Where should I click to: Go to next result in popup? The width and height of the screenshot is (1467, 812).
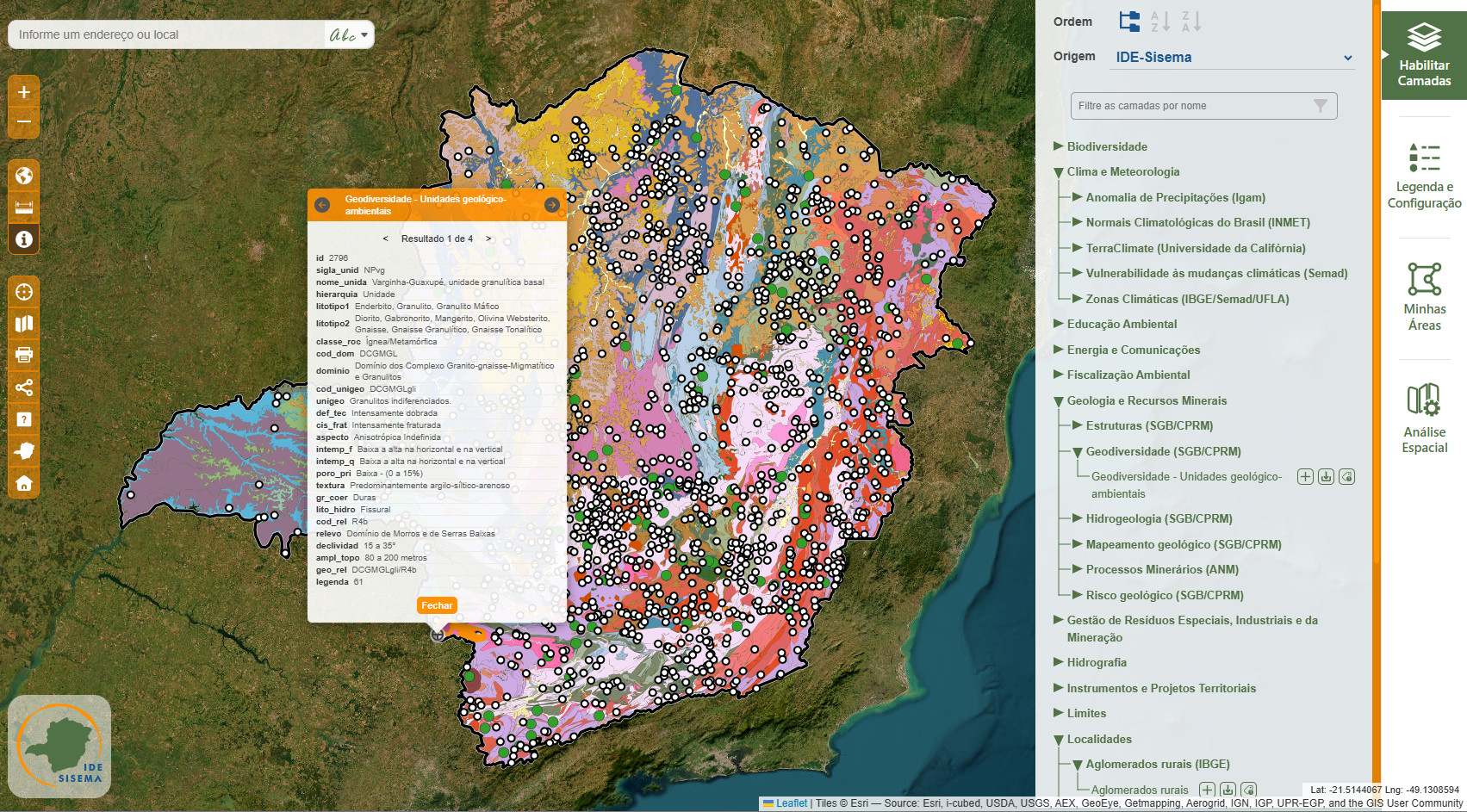488,239
